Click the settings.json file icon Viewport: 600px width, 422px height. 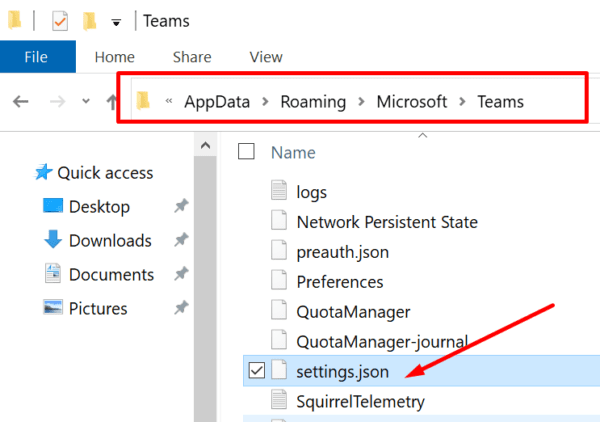279,369
